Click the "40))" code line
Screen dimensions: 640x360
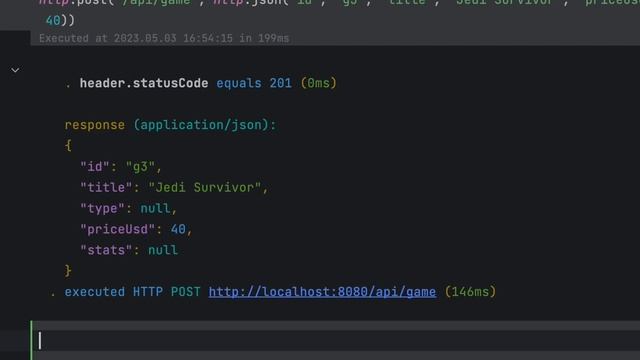coord(60,20)
